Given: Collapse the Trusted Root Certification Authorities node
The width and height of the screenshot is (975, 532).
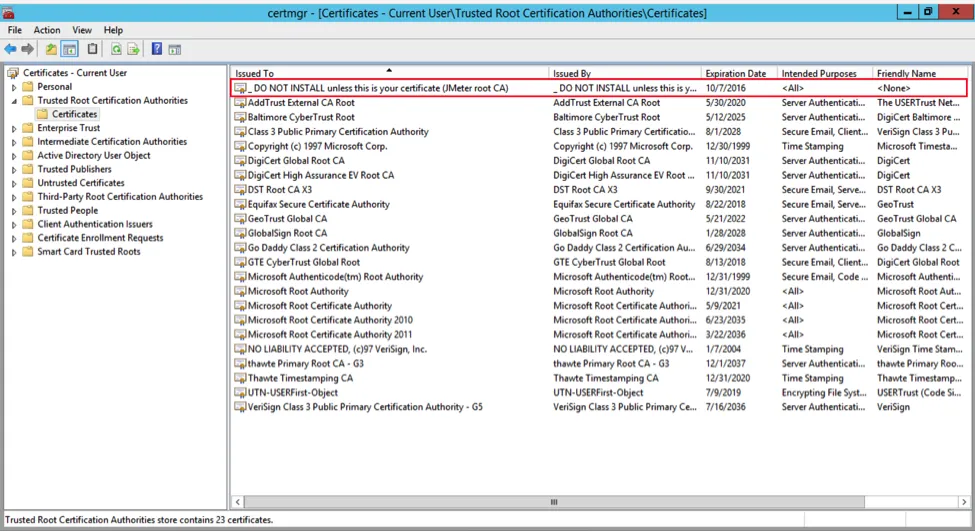Looking at the screenshot, I should pyautogui.click(x=14, y=101).
